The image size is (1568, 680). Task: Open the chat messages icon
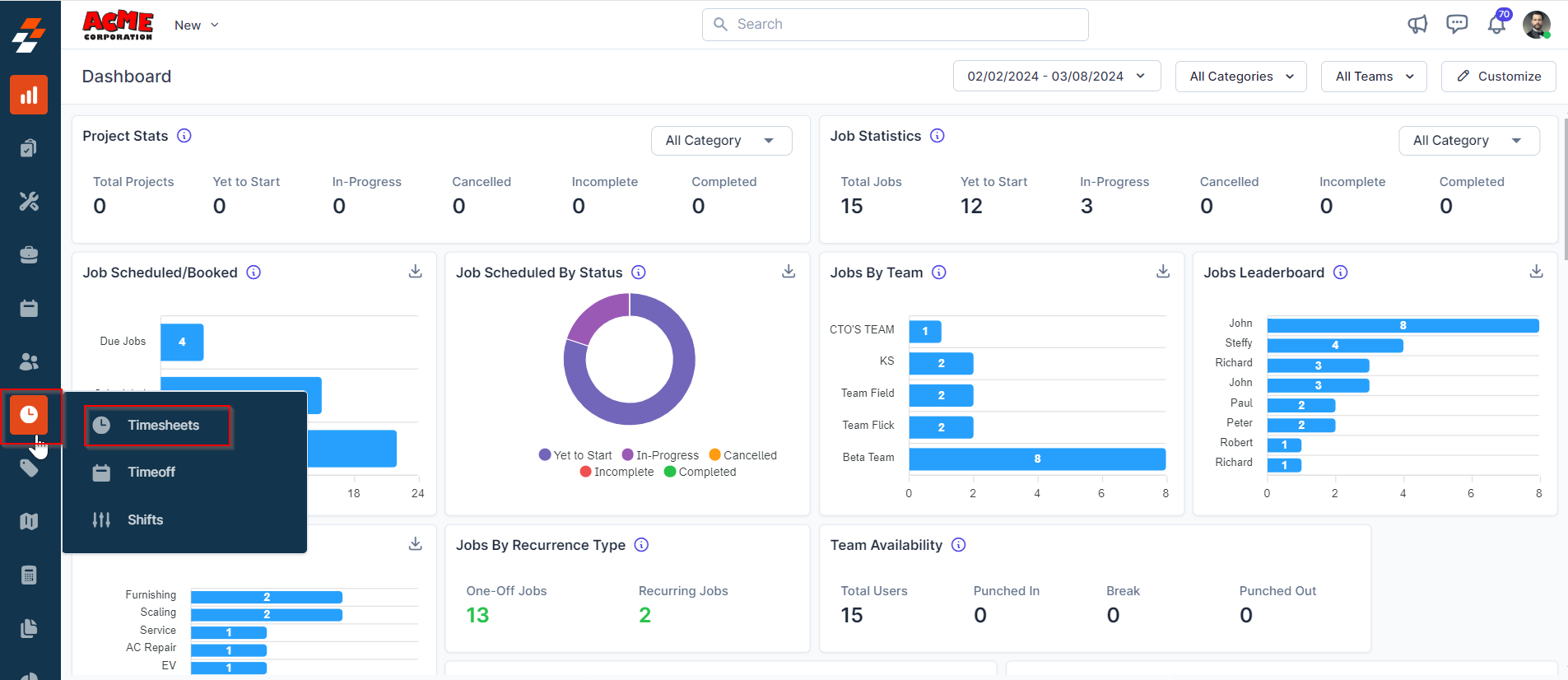(x=1457, y=25)
